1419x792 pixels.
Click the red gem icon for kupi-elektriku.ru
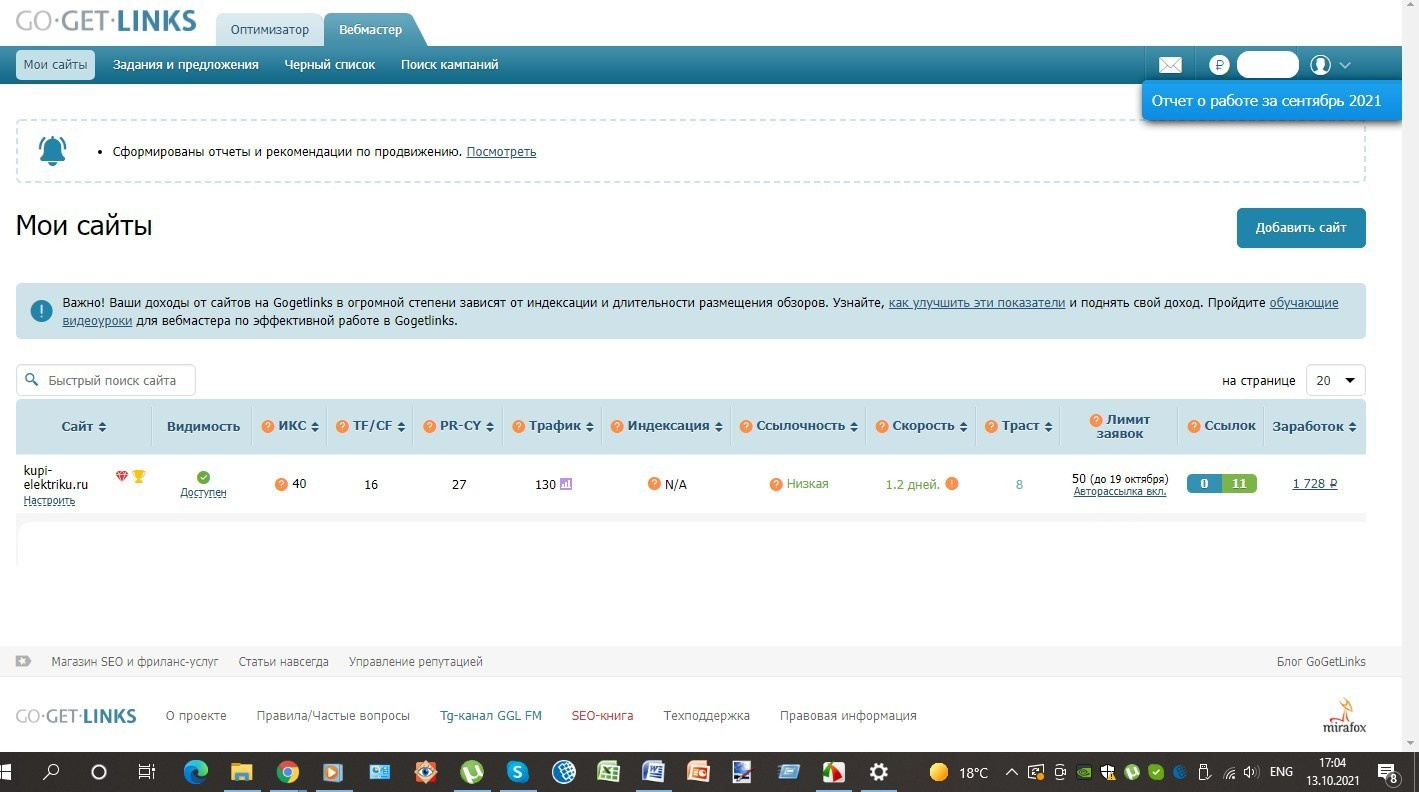point(122,476)
